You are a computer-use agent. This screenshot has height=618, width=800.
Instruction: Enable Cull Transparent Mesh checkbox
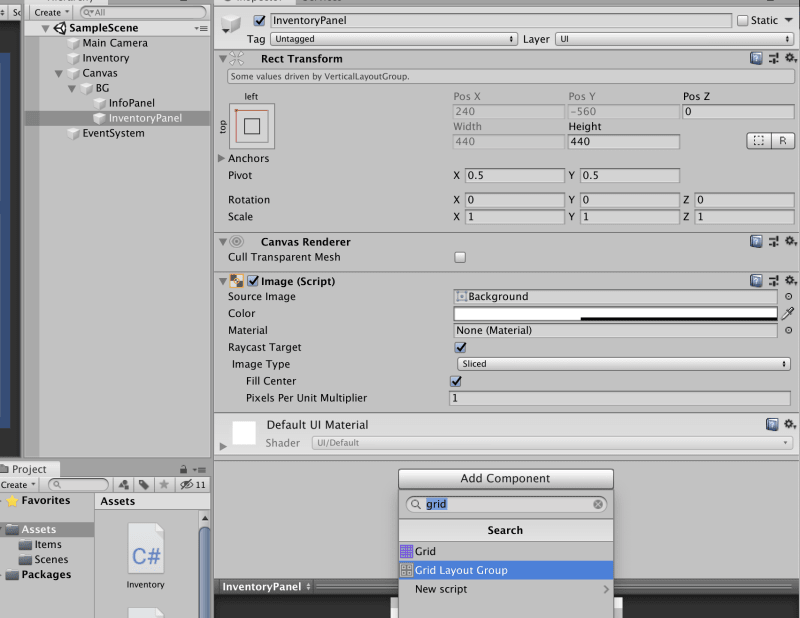tap(460, 257)
